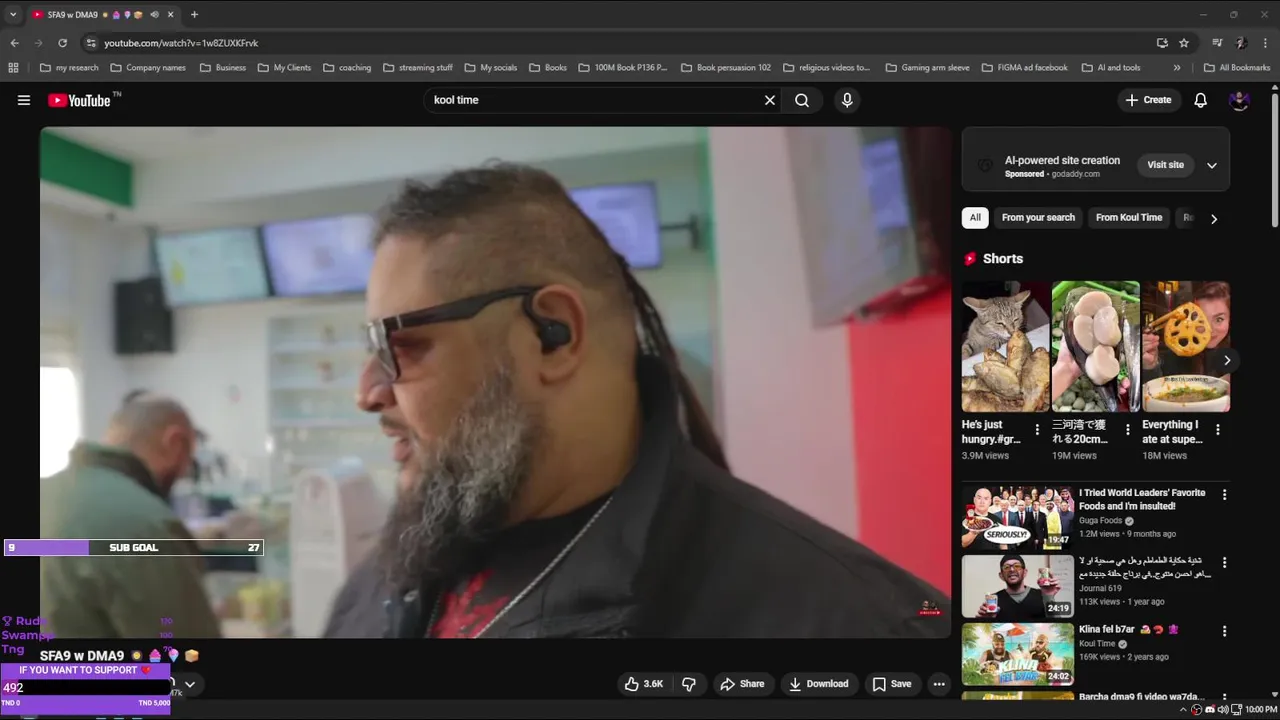The height and width of the screenshot is (720, 1280).
Task: Open more actions three-dot menu under video
Action: (x=938, y=684)
